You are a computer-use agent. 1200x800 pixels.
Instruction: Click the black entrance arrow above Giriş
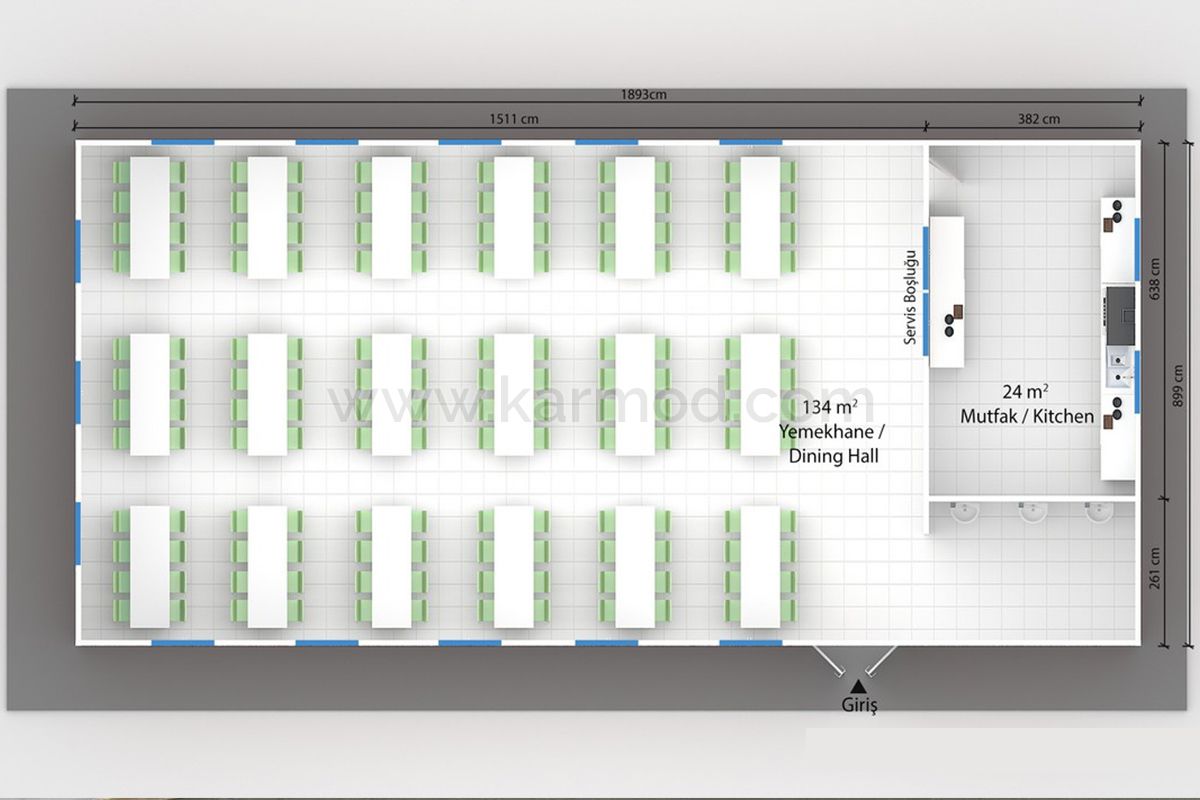857,686
